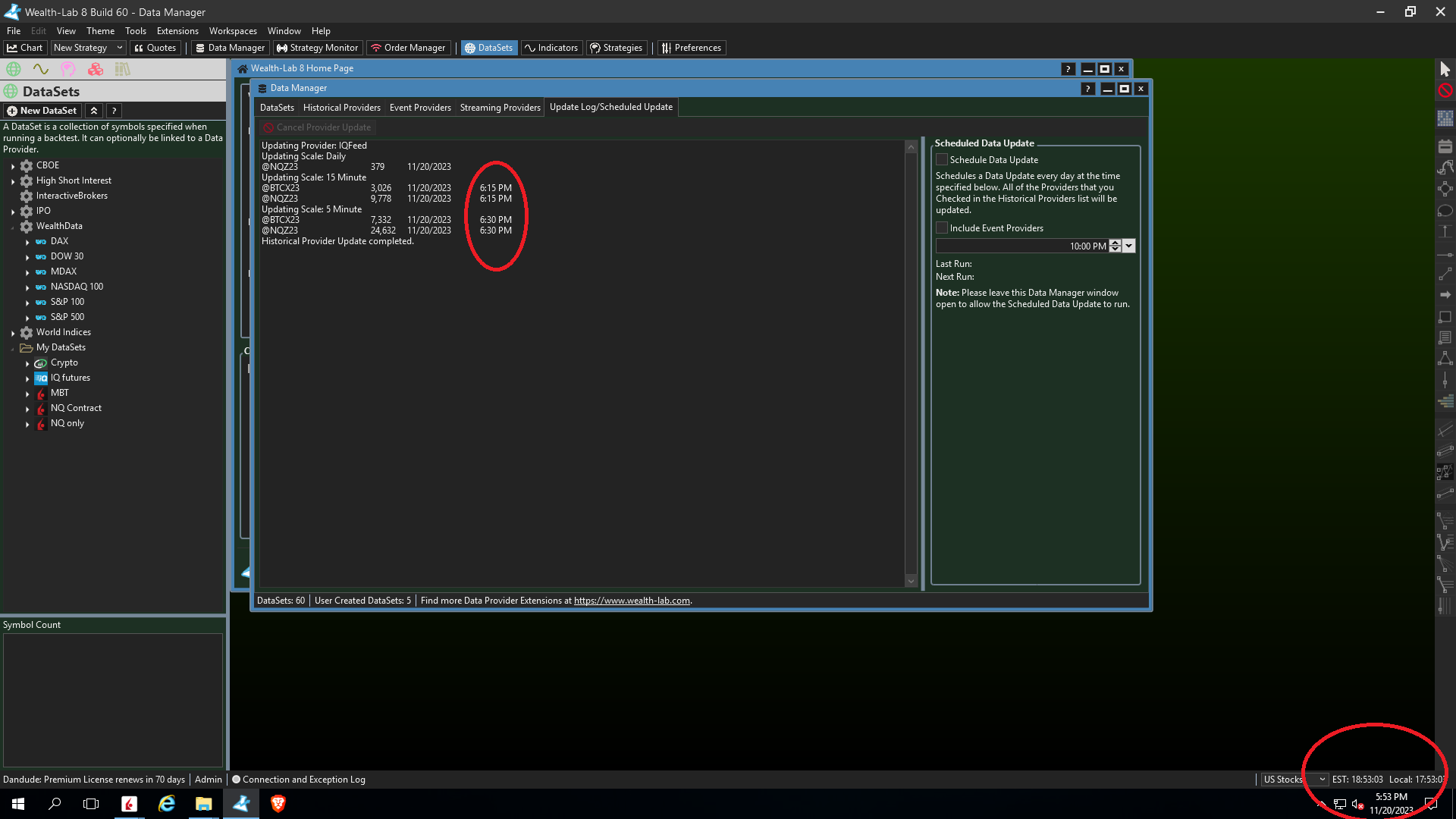Image resolution: width=1456 pixels, height=819 pixels.
Task: Select the NQ Contract dataset
Action: (x=76, y=408)
